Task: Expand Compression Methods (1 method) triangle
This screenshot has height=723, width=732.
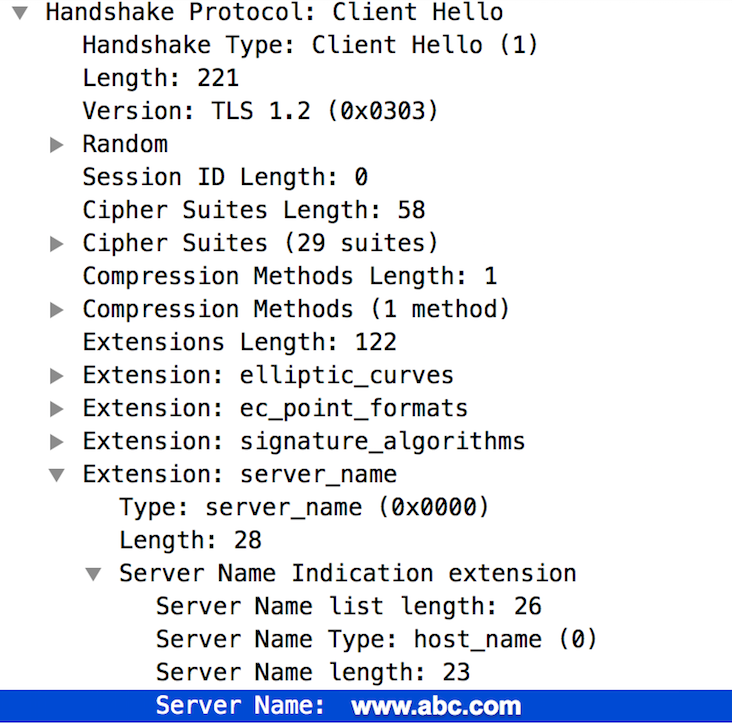Action: [57, 310]
